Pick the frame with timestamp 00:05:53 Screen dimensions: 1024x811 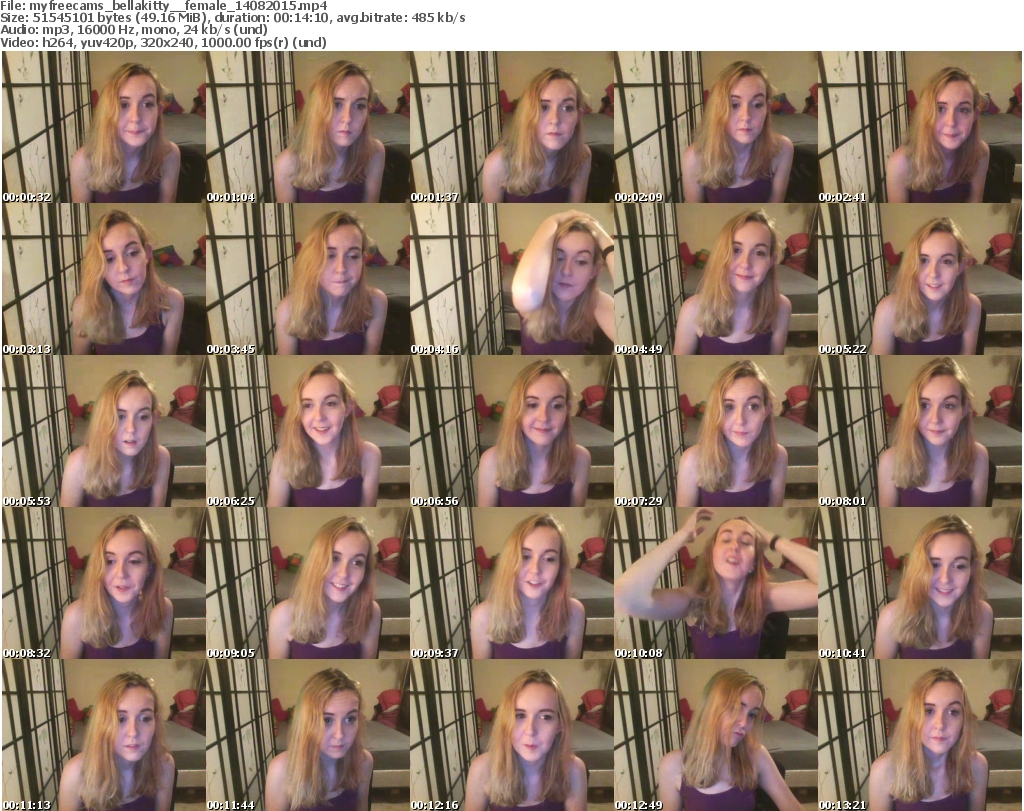tap(104, 432)
